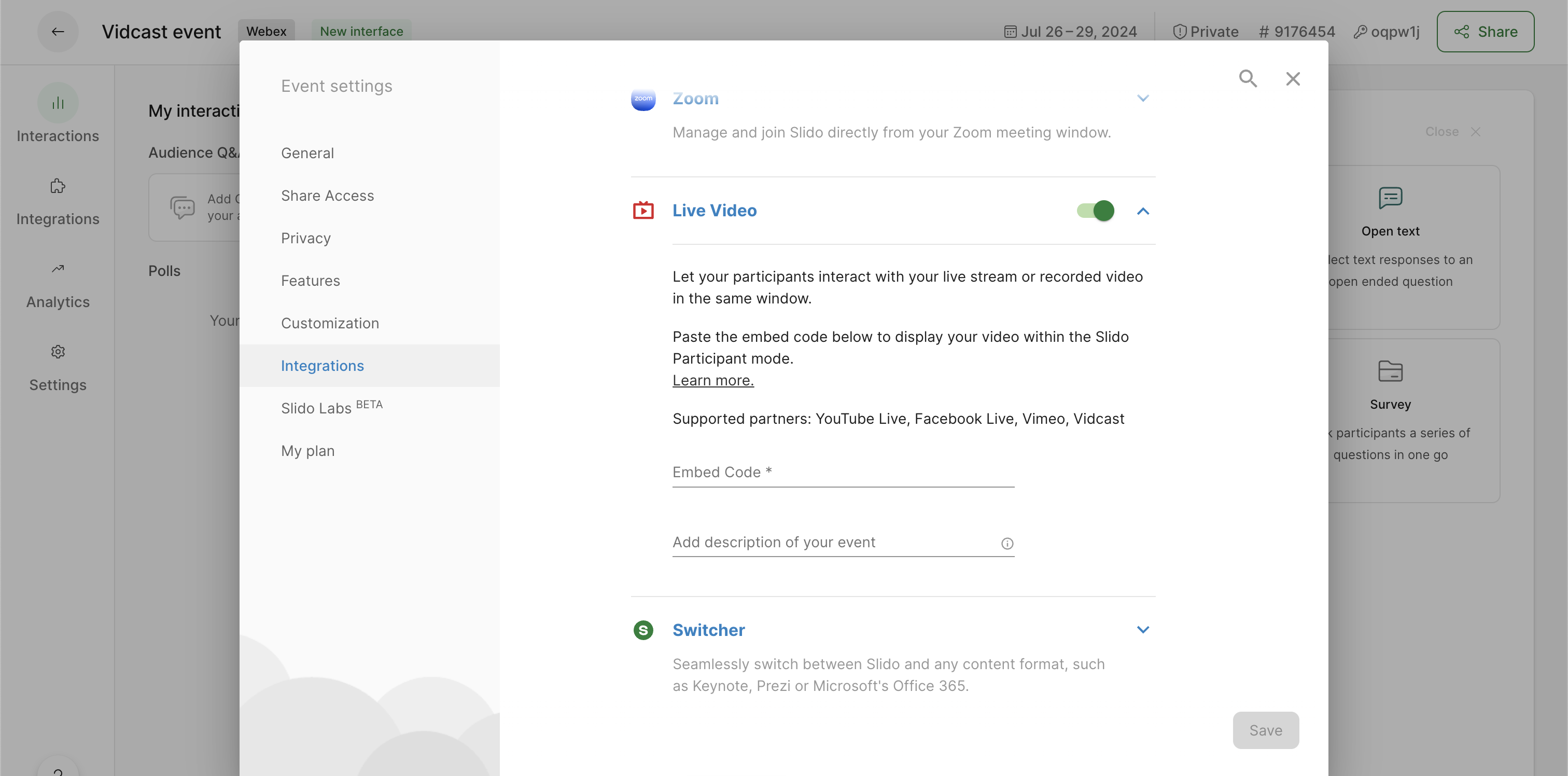
Task: Open the Features settings tab
Action: point(370,281)
